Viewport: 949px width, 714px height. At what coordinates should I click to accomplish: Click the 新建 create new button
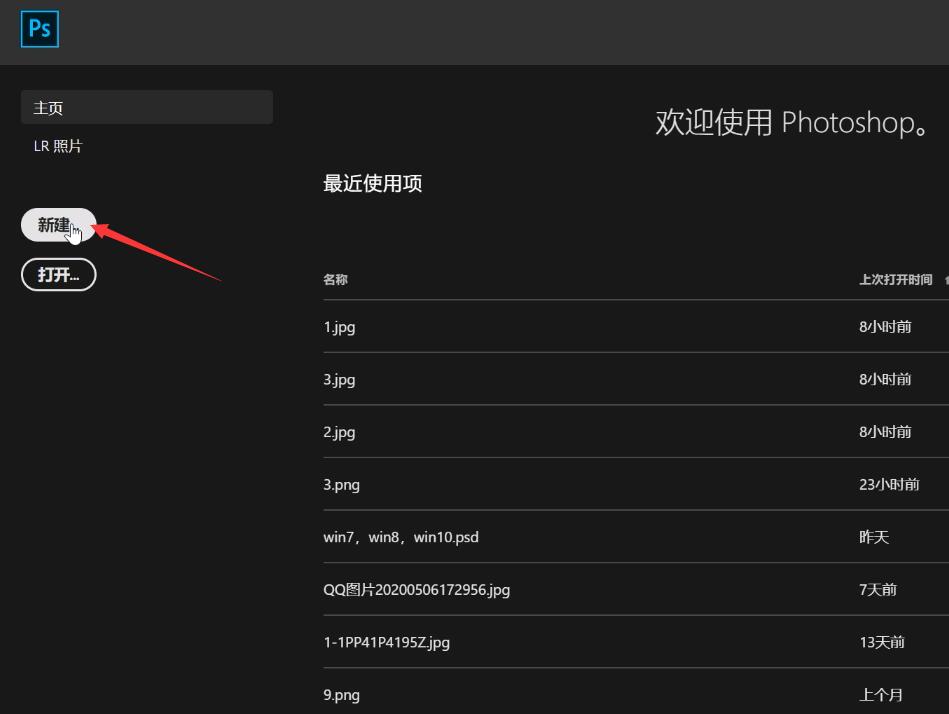[x=59, y=225]
